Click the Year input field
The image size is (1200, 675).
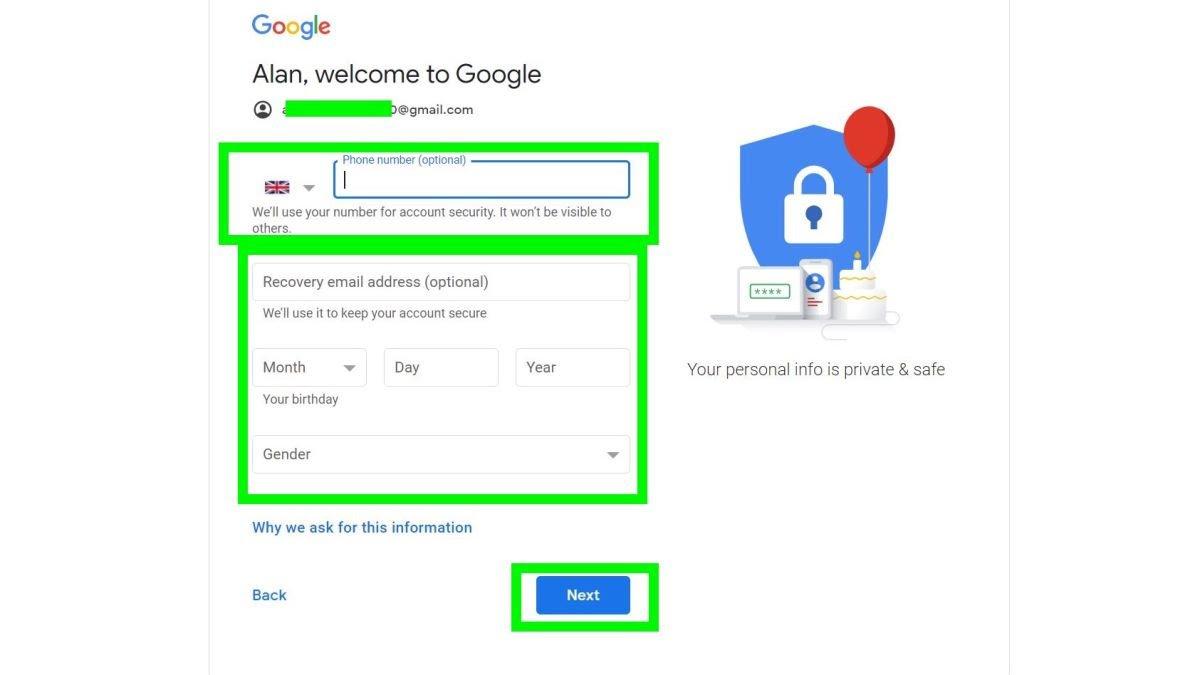pos(573,367)
